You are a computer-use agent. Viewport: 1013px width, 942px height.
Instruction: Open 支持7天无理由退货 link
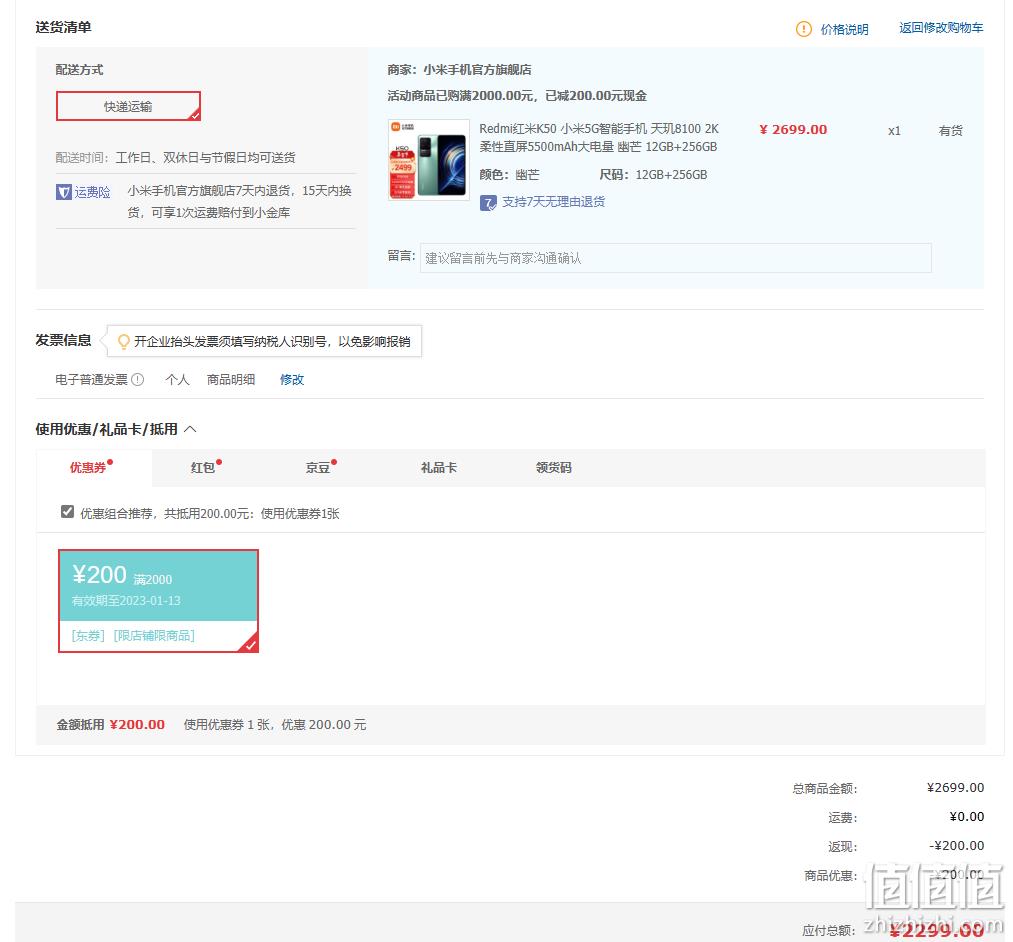click(x=554, y=202)
